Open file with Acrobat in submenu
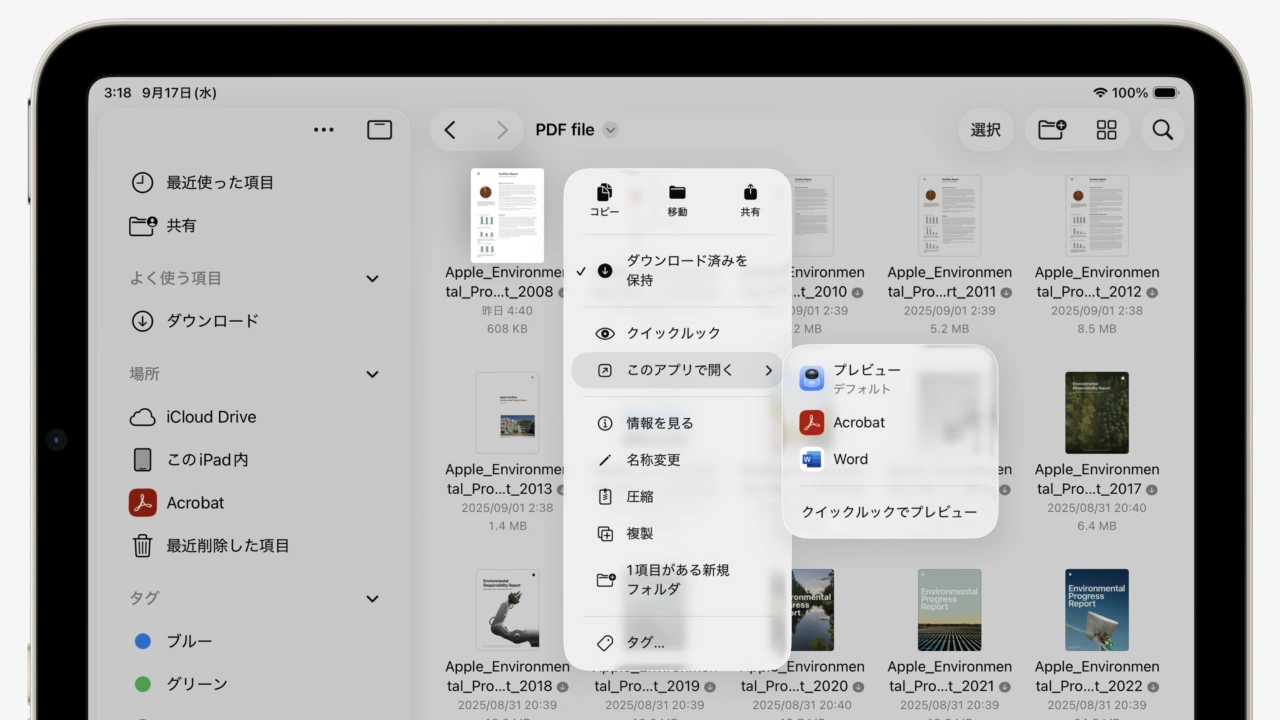This screenshot has height=720, width=1280. point(858,422)
